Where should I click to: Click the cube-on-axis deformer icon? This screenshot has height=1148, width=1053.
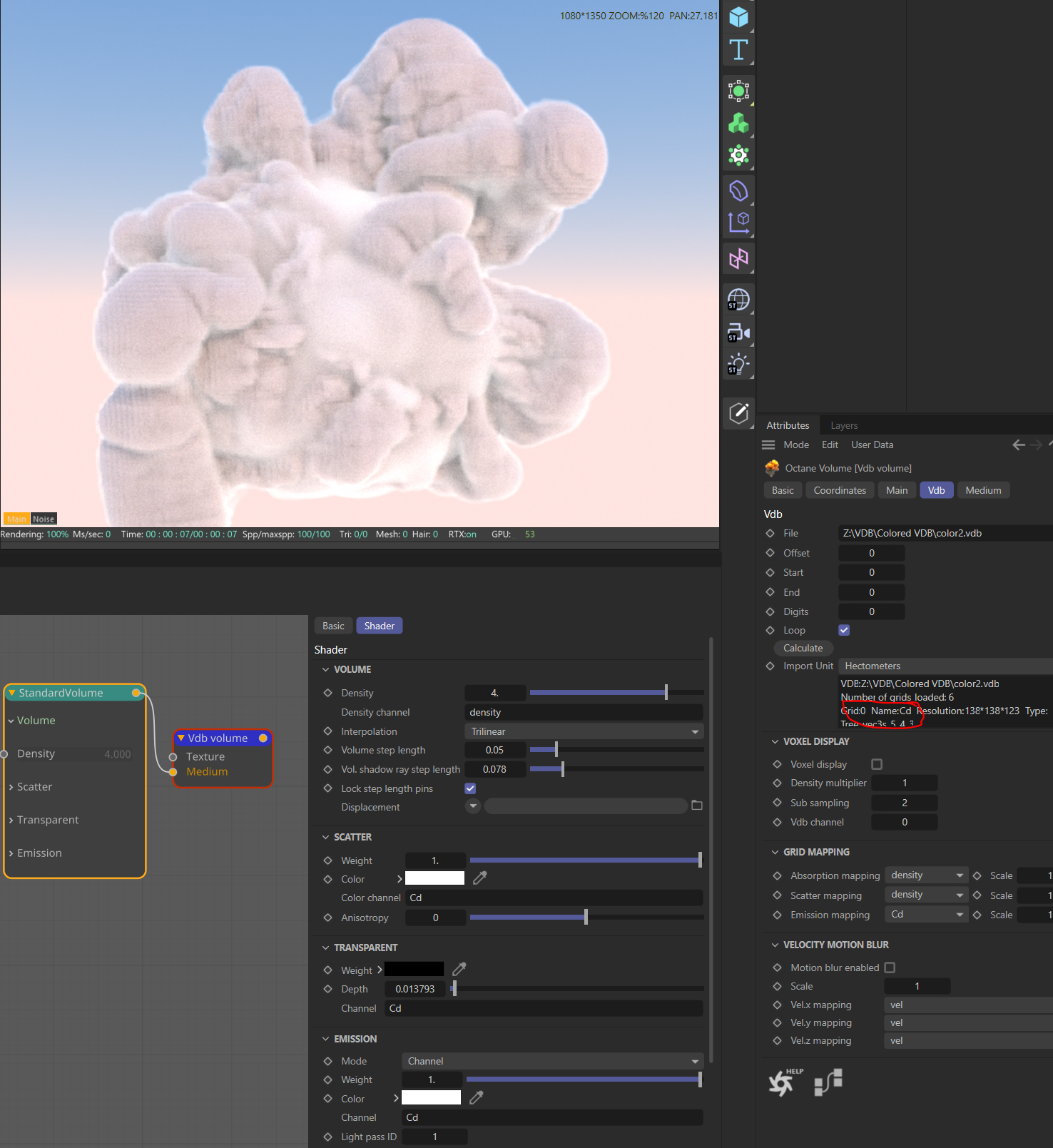[738, 223]
